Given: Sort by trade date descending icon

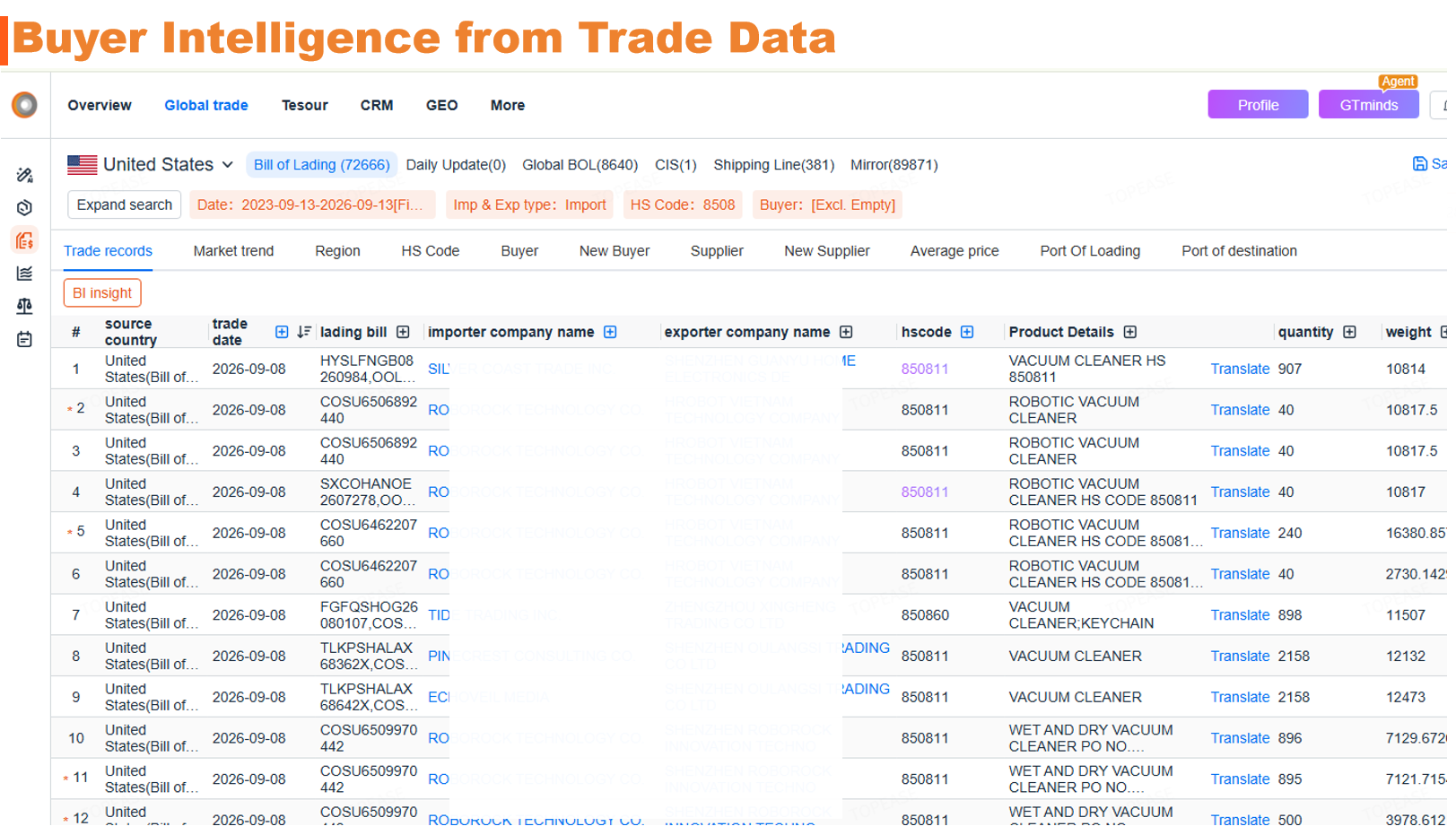Looking at the screenshot, I should pos(304,332).
